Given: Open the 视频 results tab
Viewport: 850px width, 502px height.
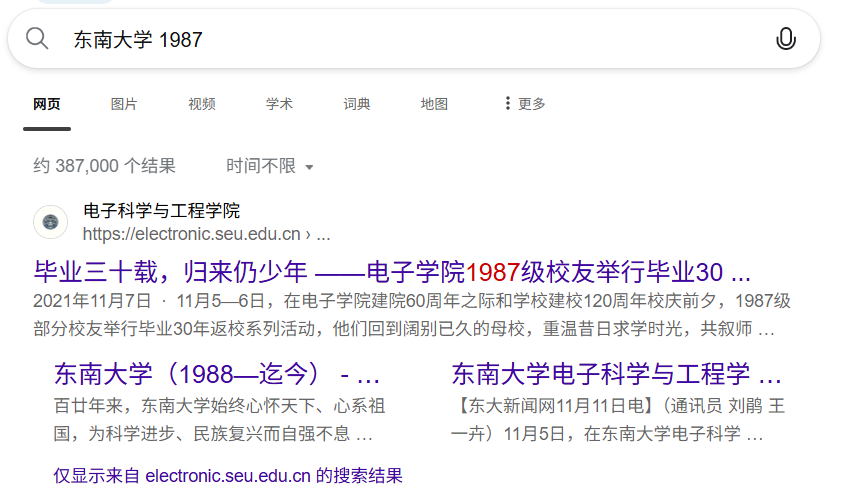Looking at the screenshot, I should point(202,104).
